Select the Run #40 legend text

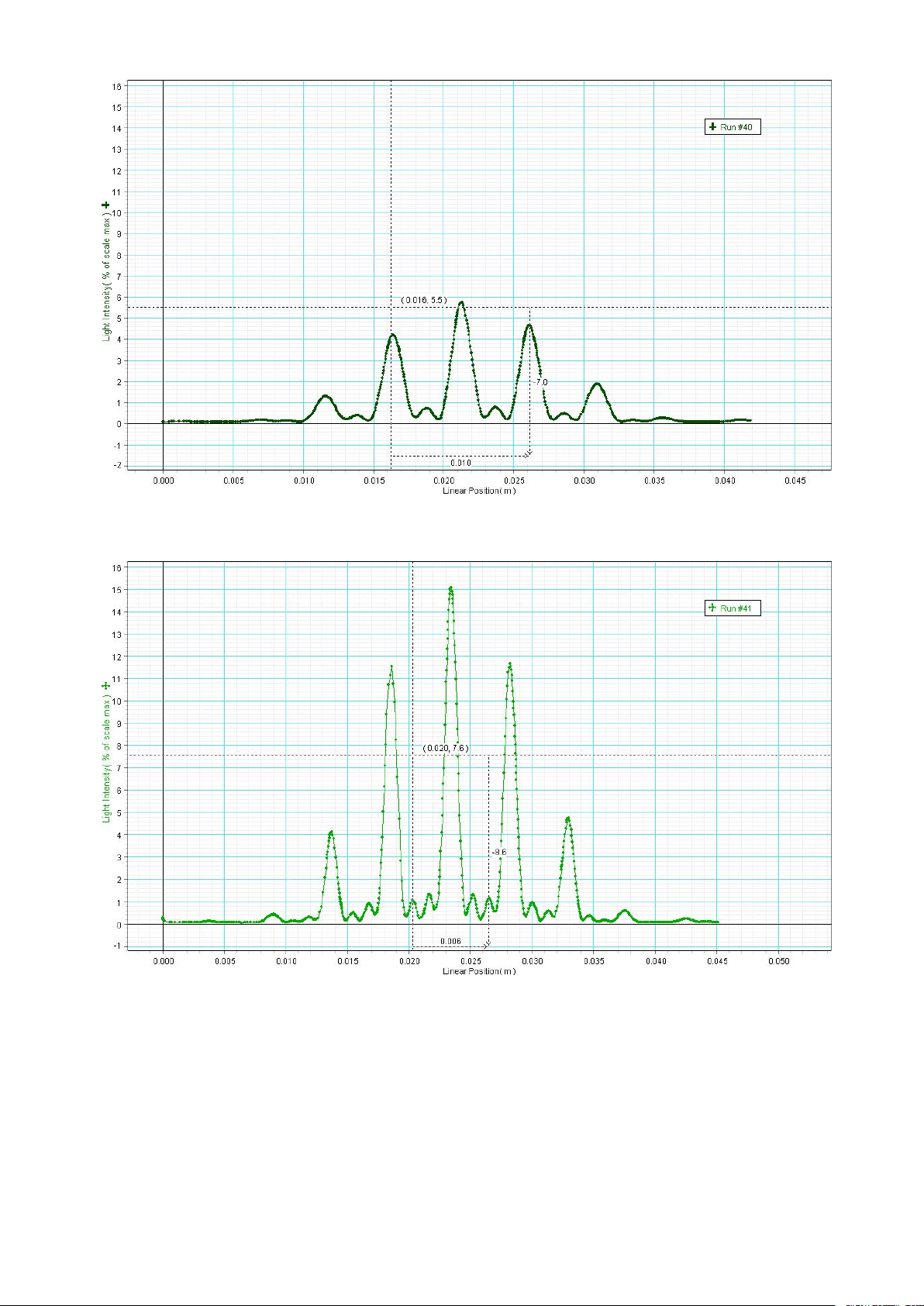[x=736, y=127]
